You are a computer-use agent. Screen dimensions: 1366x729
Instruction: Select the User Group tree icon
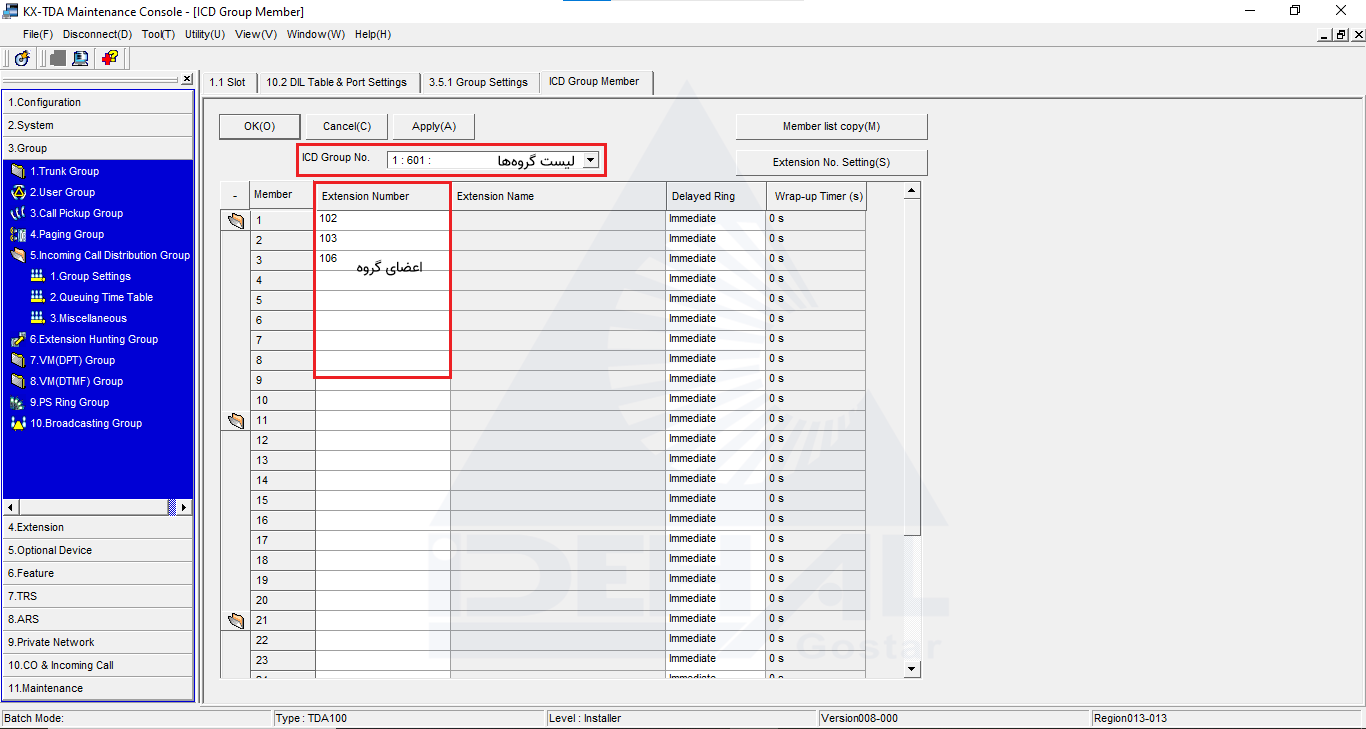coord(18,192)
